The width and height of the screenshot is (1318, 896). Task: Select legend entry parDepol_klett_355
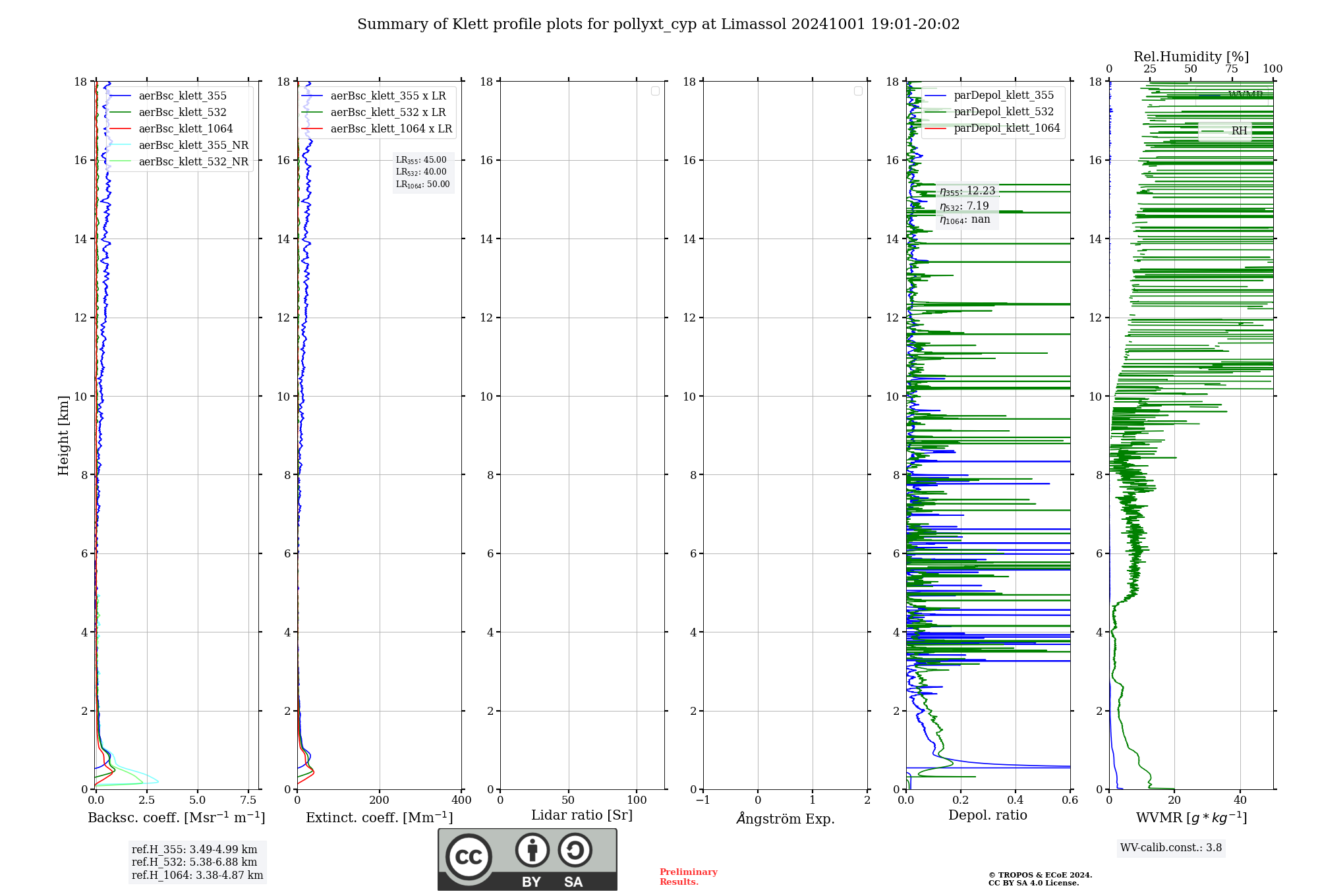coord(989,96)
